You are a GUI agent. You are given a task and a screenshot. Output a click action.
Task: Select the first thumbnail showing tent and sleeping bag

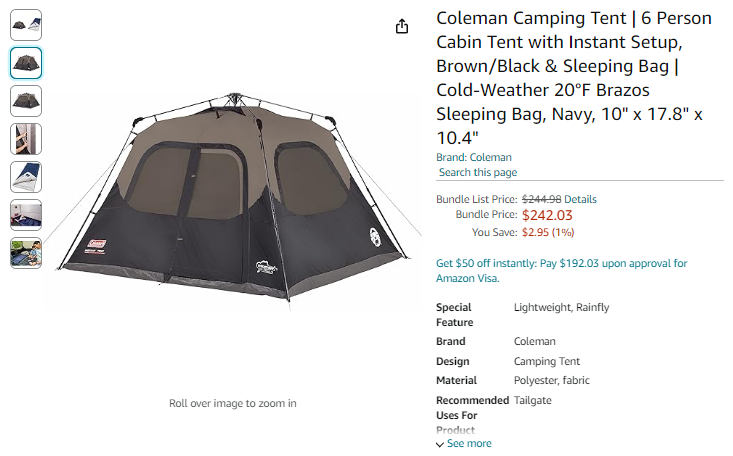click(x=26, y=25)
